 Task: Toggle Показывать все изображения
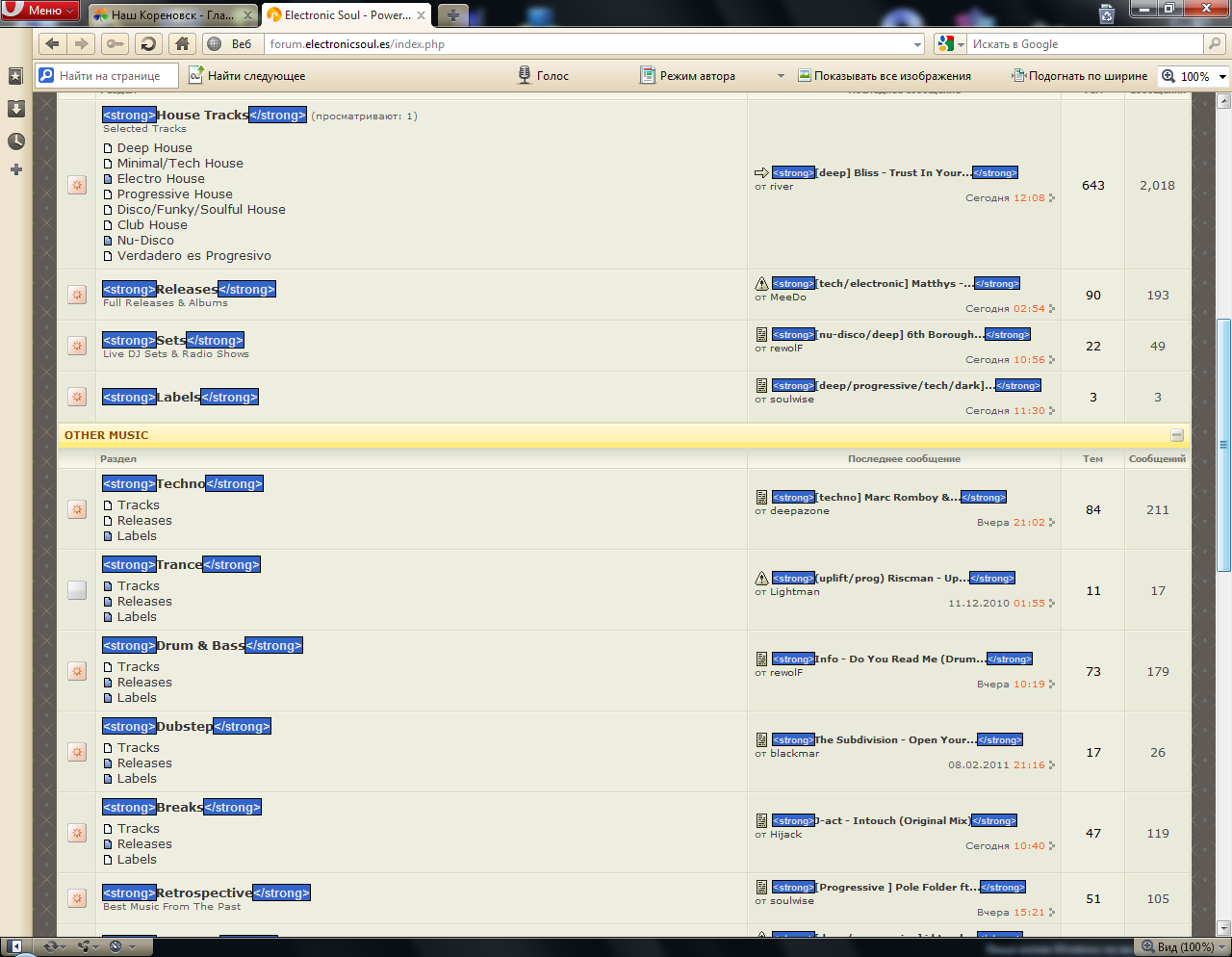[x=885, y=76]
